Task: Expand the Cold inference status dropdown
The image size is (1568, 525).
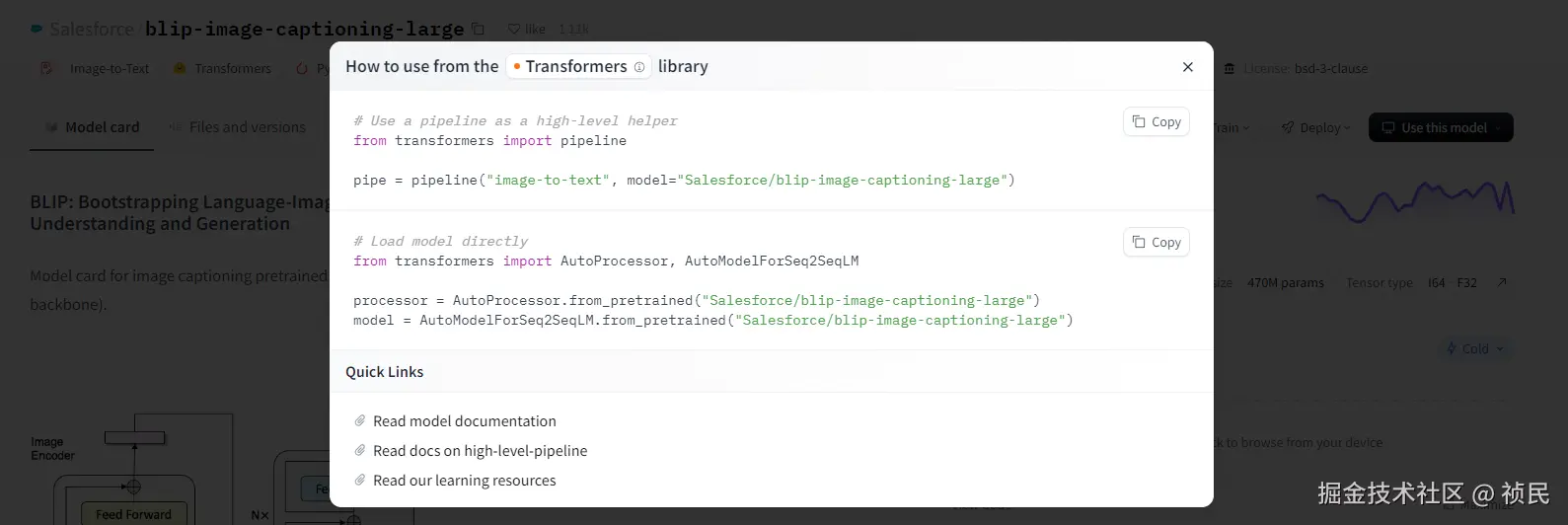Action: point(1475,348)
